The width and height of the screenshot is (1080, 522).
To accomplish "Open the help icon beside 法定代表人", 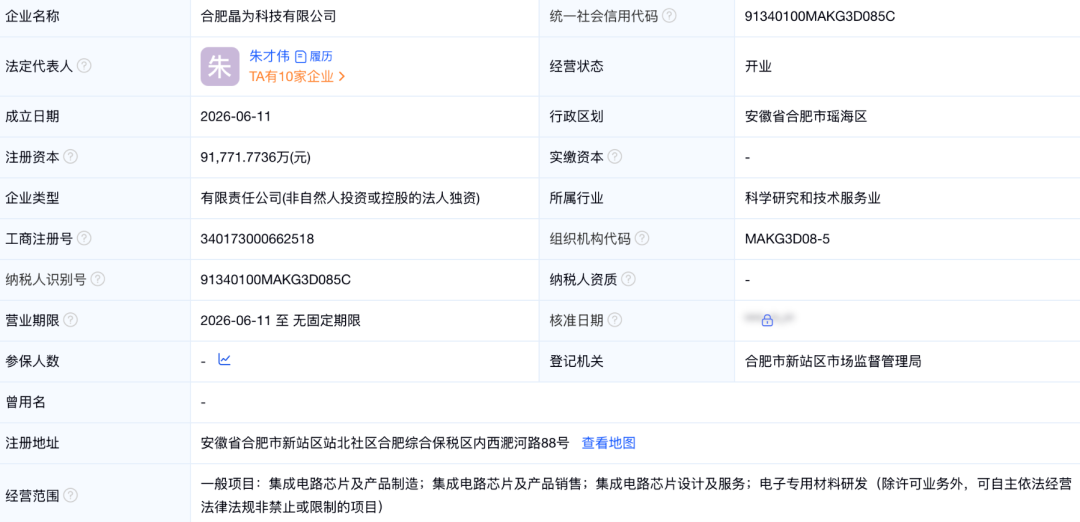I will [84, 66].
